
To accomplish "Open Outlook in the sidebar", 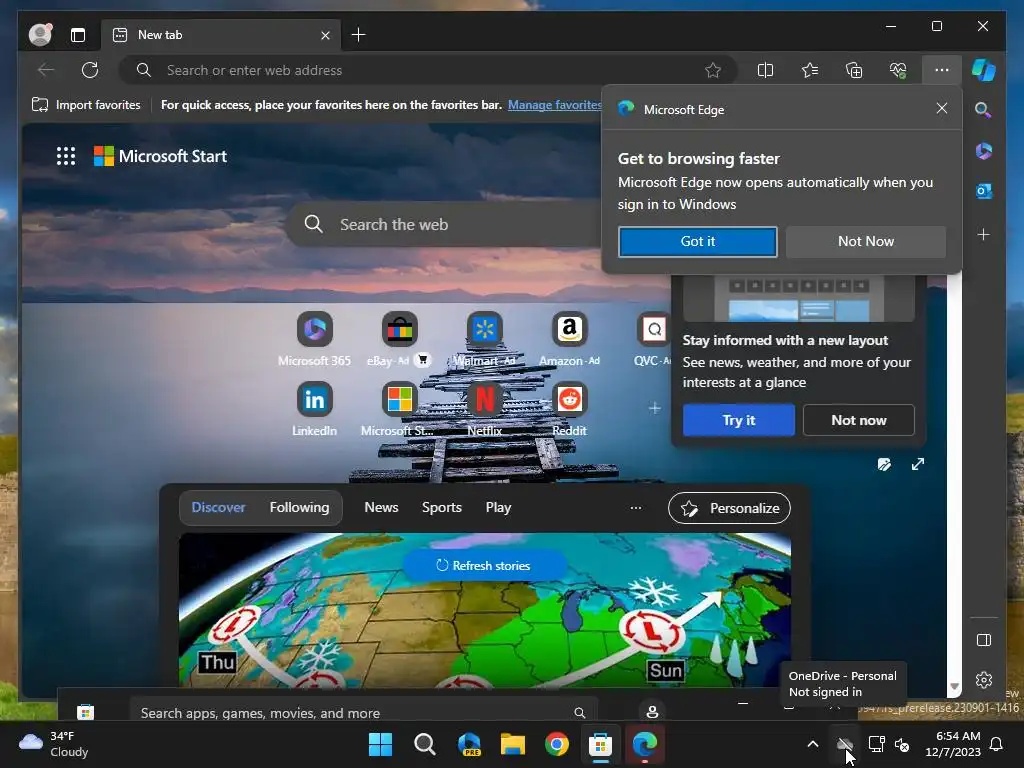I will (984, 191).
